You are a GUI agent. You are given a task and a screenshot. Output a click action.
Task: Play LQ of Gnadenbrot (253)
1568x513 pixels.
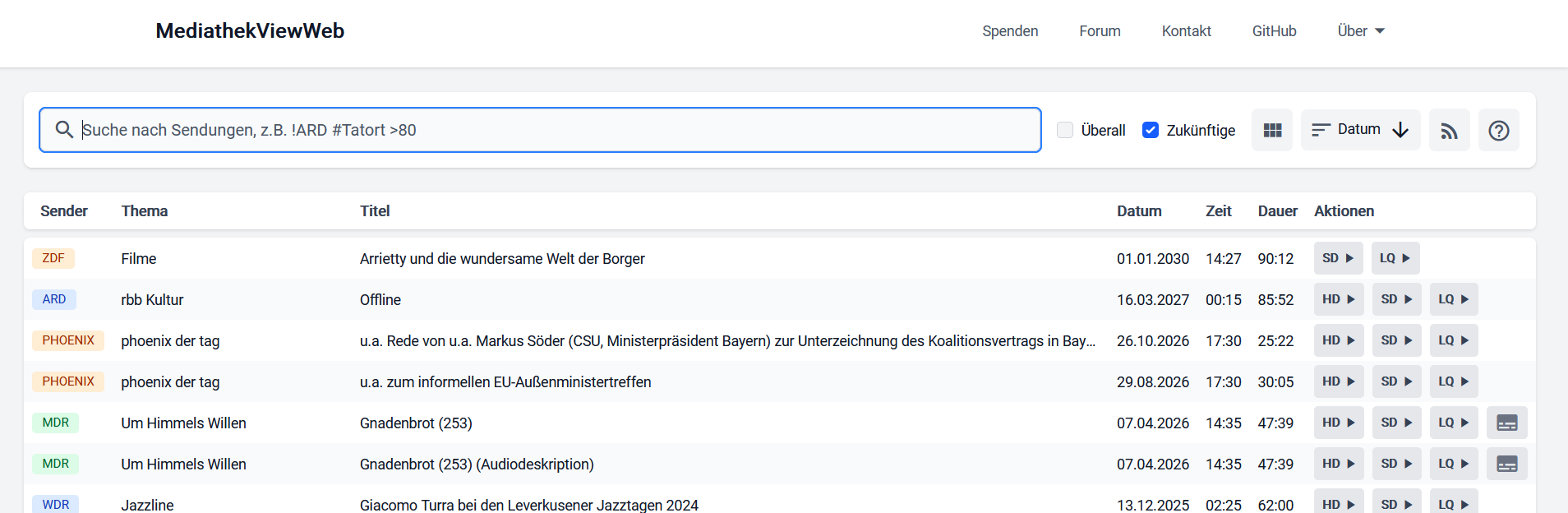coord(1454,423)
